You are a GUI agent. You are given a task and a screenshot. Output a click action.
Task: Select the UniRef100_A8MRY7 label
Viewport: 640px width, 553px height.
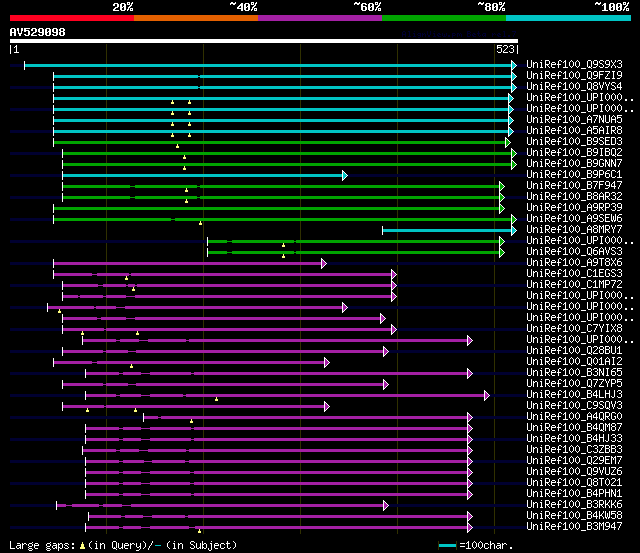(x=574, y=229)
